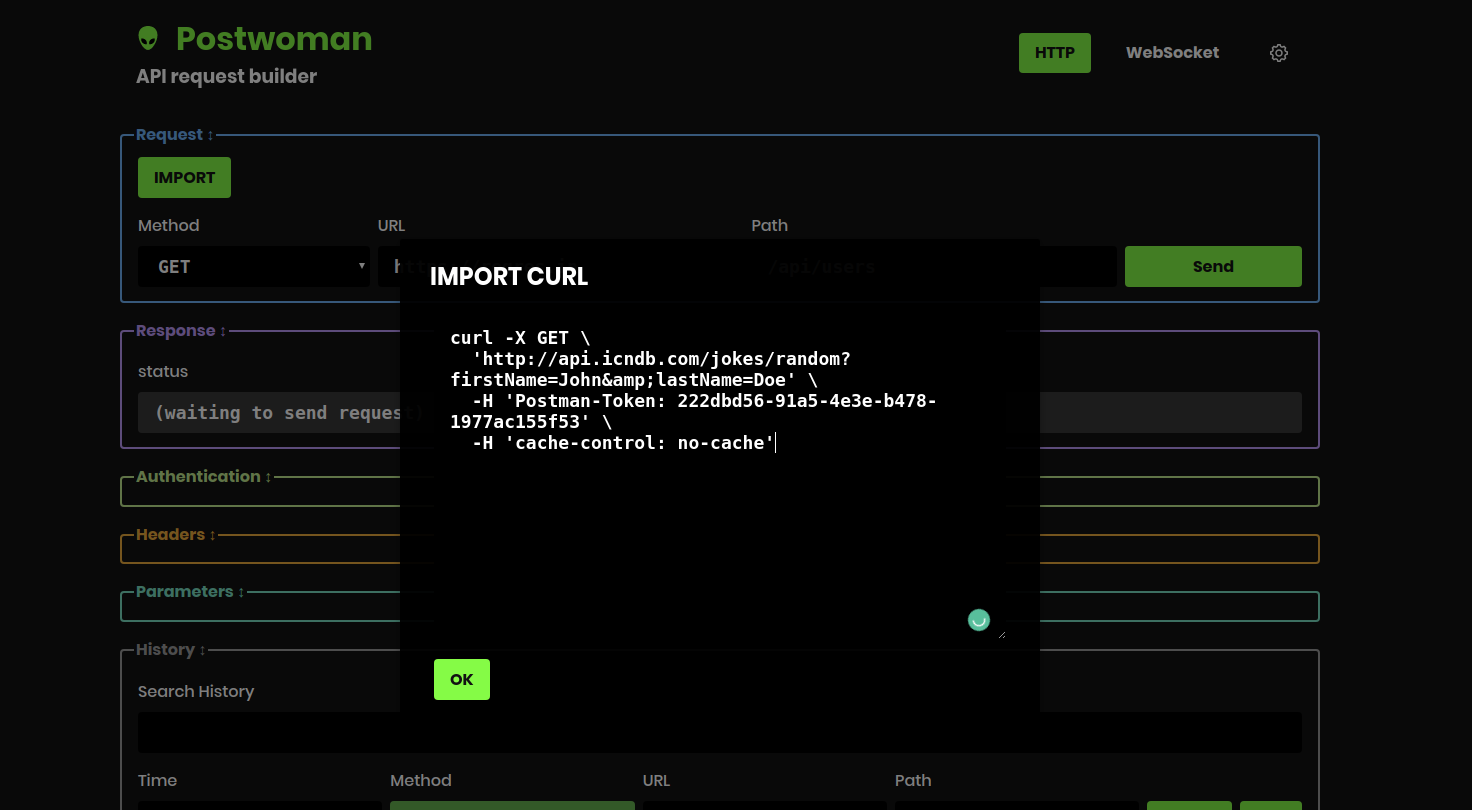
Task: Click the response status field
Action: point(720,412)
